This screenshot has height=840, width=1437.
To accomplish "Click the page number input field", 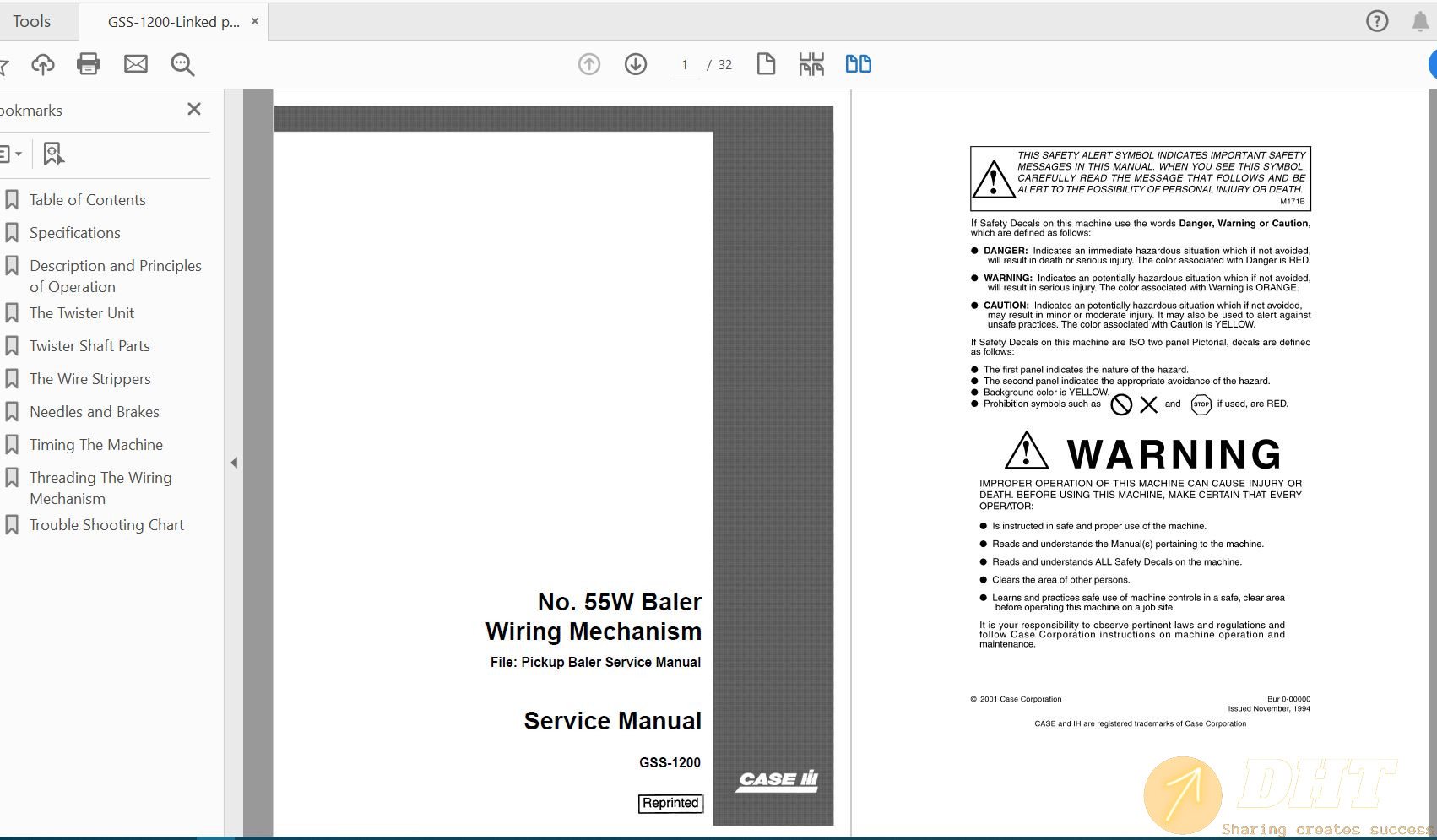I will point(685,65).
